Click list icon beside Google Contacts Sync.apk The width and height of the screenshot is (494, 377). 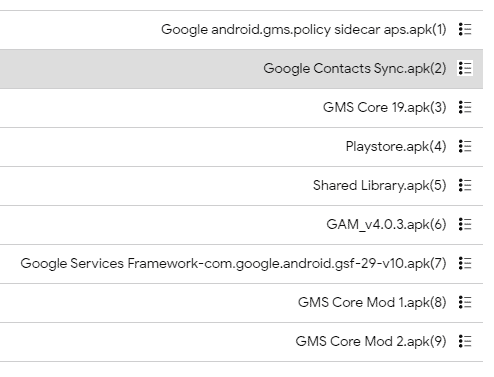pyautogui.click(x=465, y=68)
